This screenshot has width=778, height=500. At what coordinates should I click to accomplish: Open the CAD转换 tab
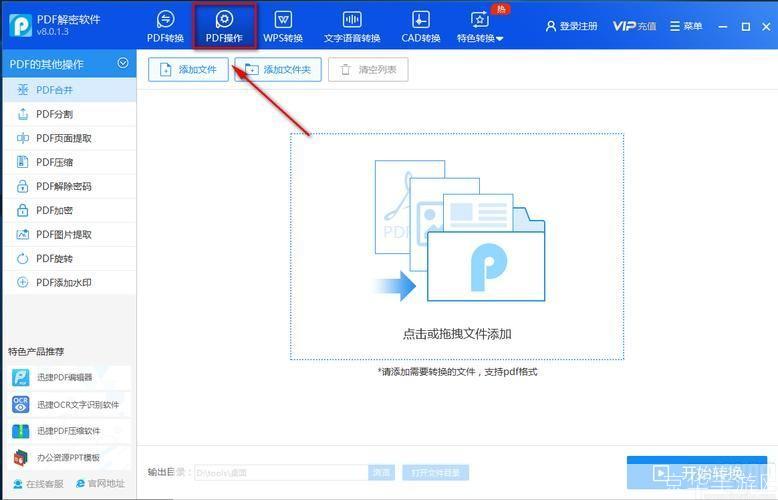[421, 26]
